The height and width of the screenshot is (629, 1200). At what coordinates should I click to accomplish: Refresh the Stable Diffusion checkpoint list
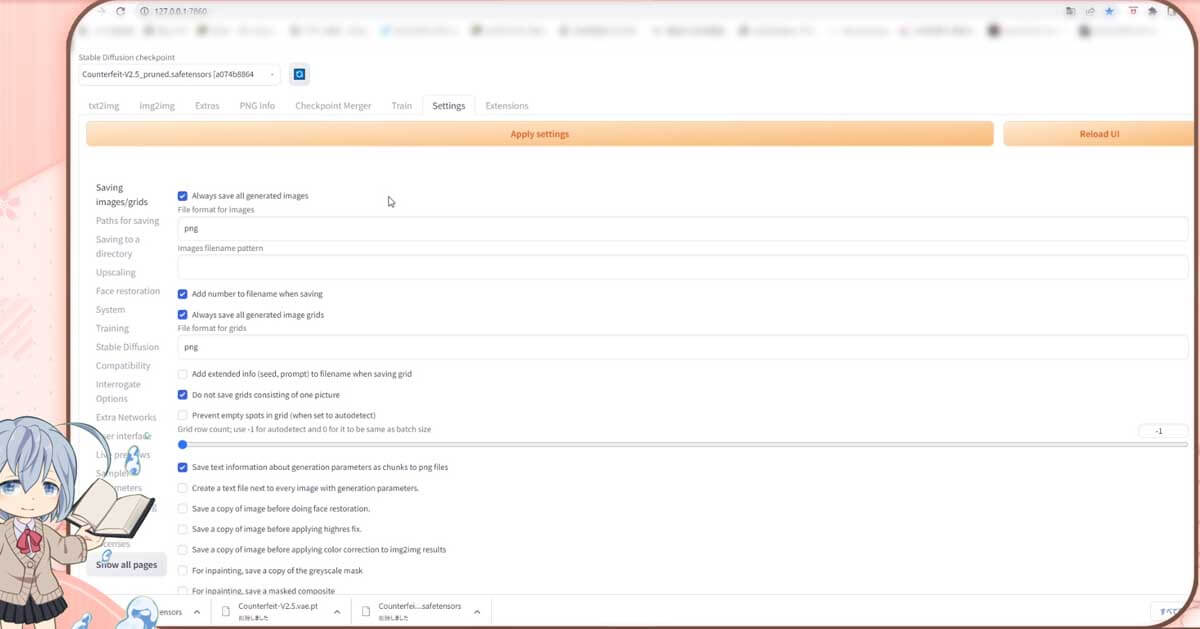coord(299,73)
